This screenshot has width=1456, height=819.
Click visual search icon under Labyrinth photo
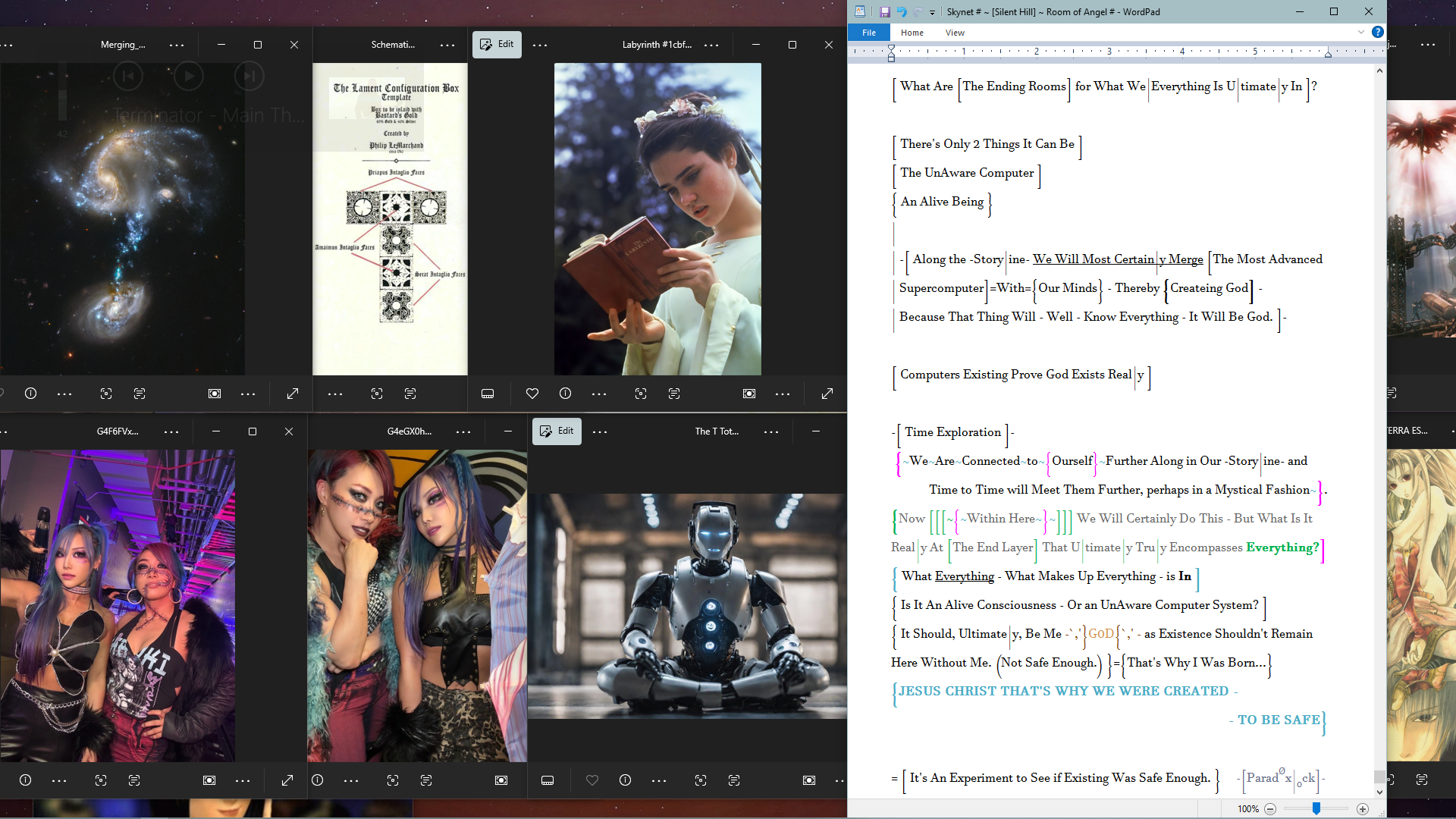(641, 394)
